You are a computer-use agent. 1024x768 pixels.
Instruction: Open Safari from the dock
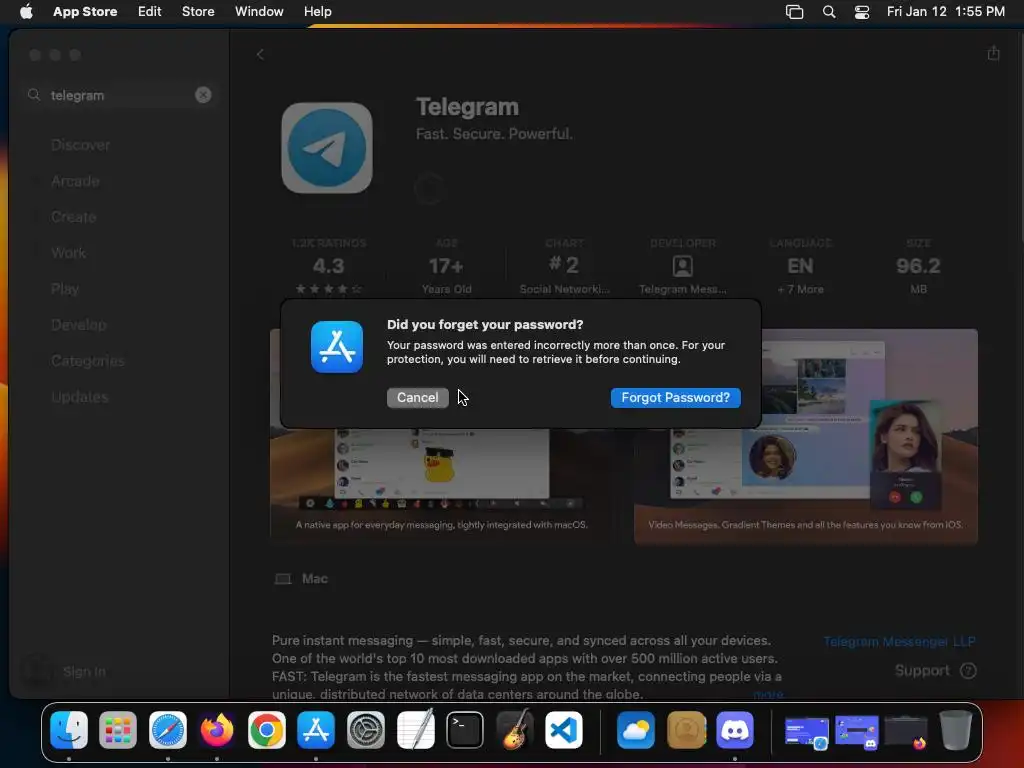click(x=168, y=730)
